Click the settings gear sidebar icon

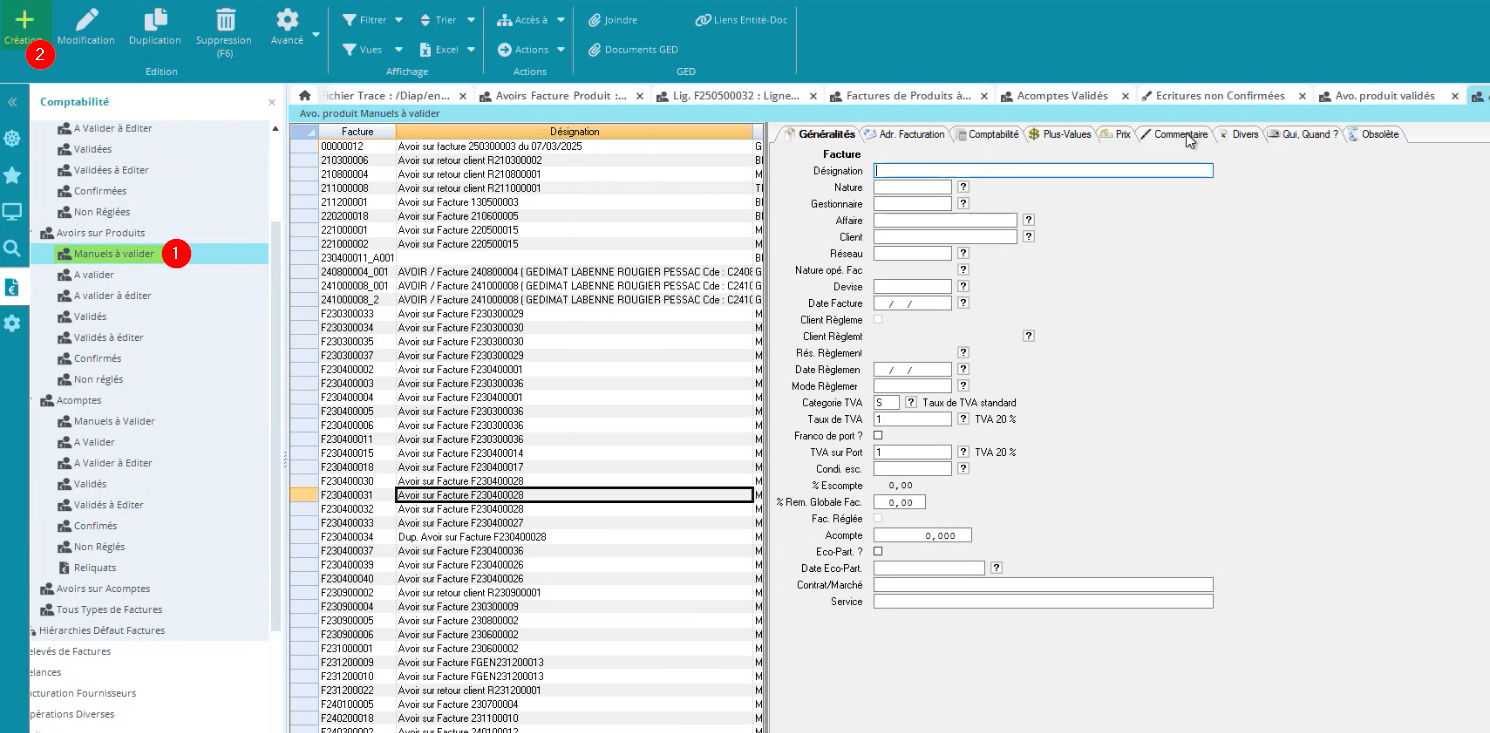(x=12, y=323)
